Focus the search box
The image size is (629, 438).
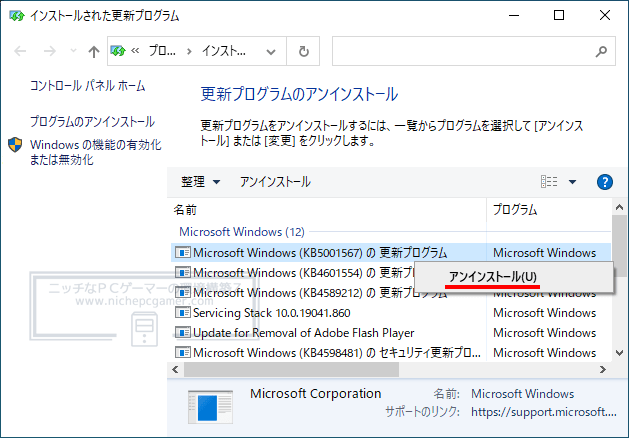tap(473, 51)
